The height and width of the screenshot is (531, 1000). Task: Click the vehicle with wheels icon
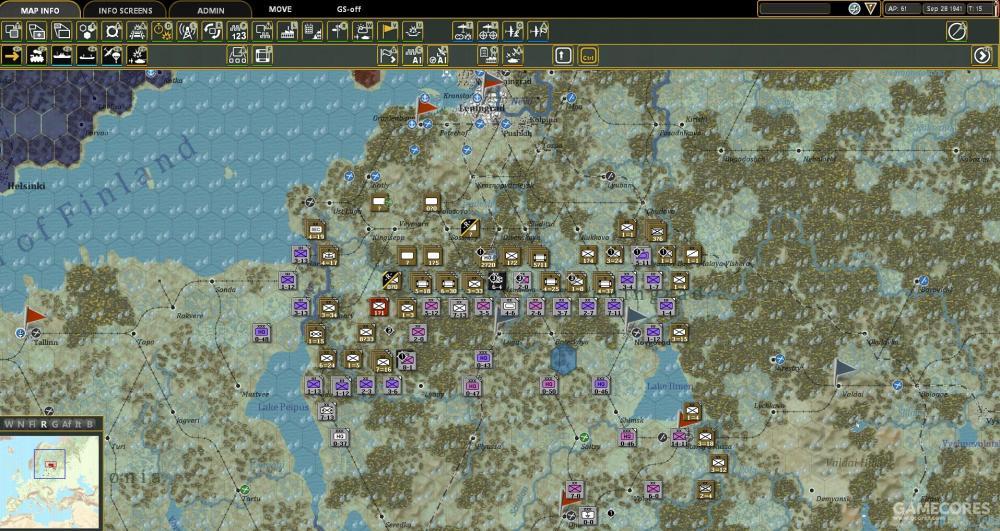[237, 55]
